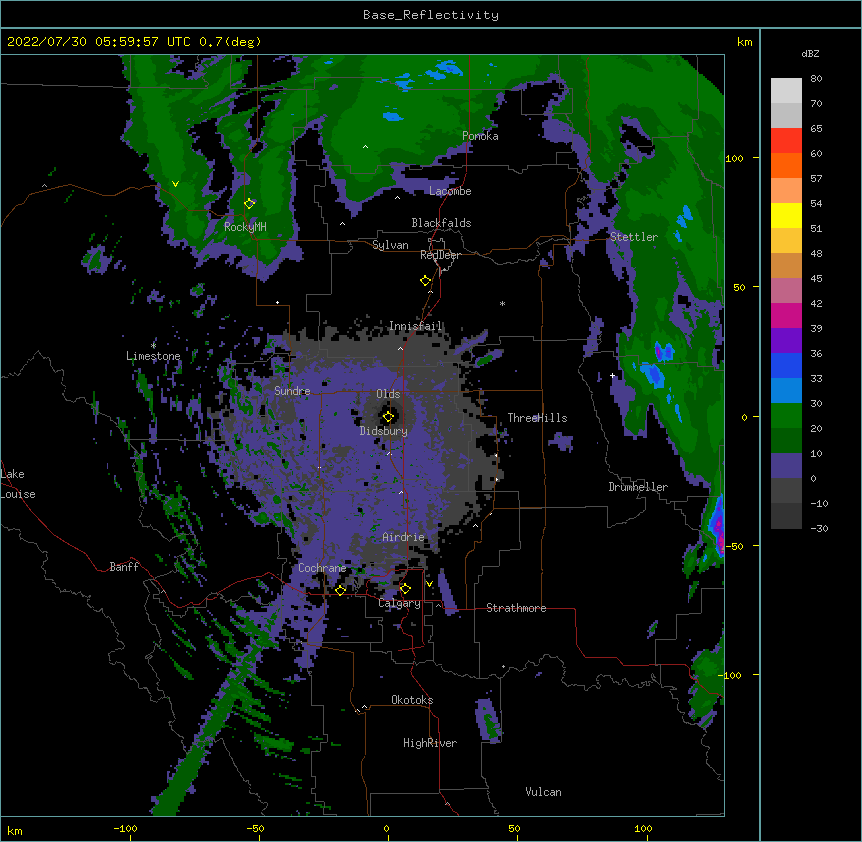862x842 pixels.
Task: Click the -100 tick on horizontal km axis
Action: [125, 828]
